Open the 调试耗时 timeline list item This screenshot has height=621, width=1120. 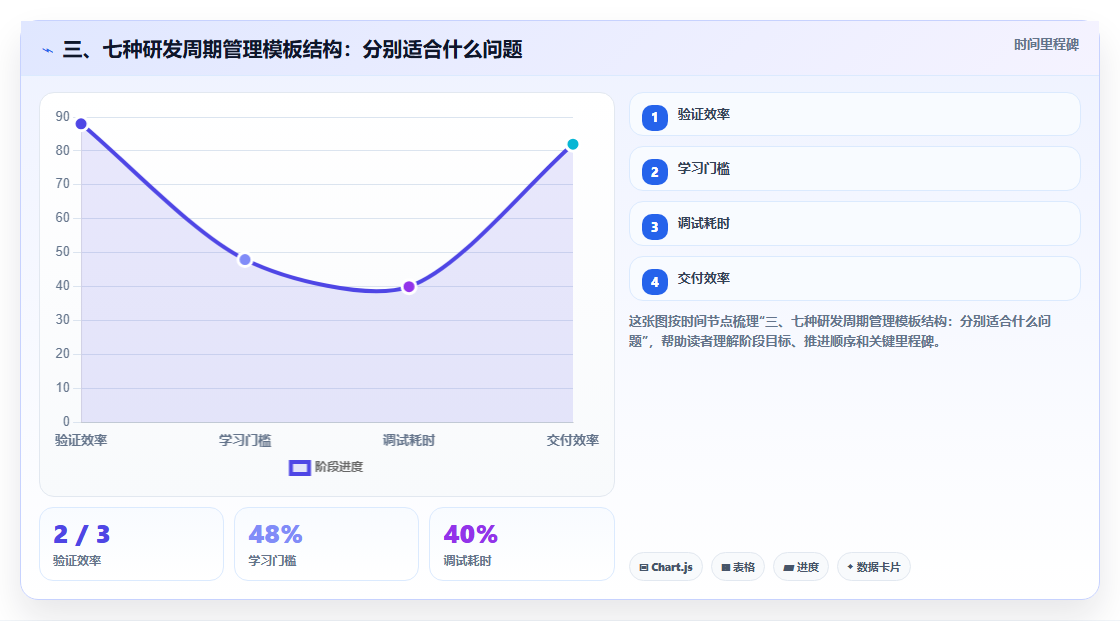click(854, 224)
